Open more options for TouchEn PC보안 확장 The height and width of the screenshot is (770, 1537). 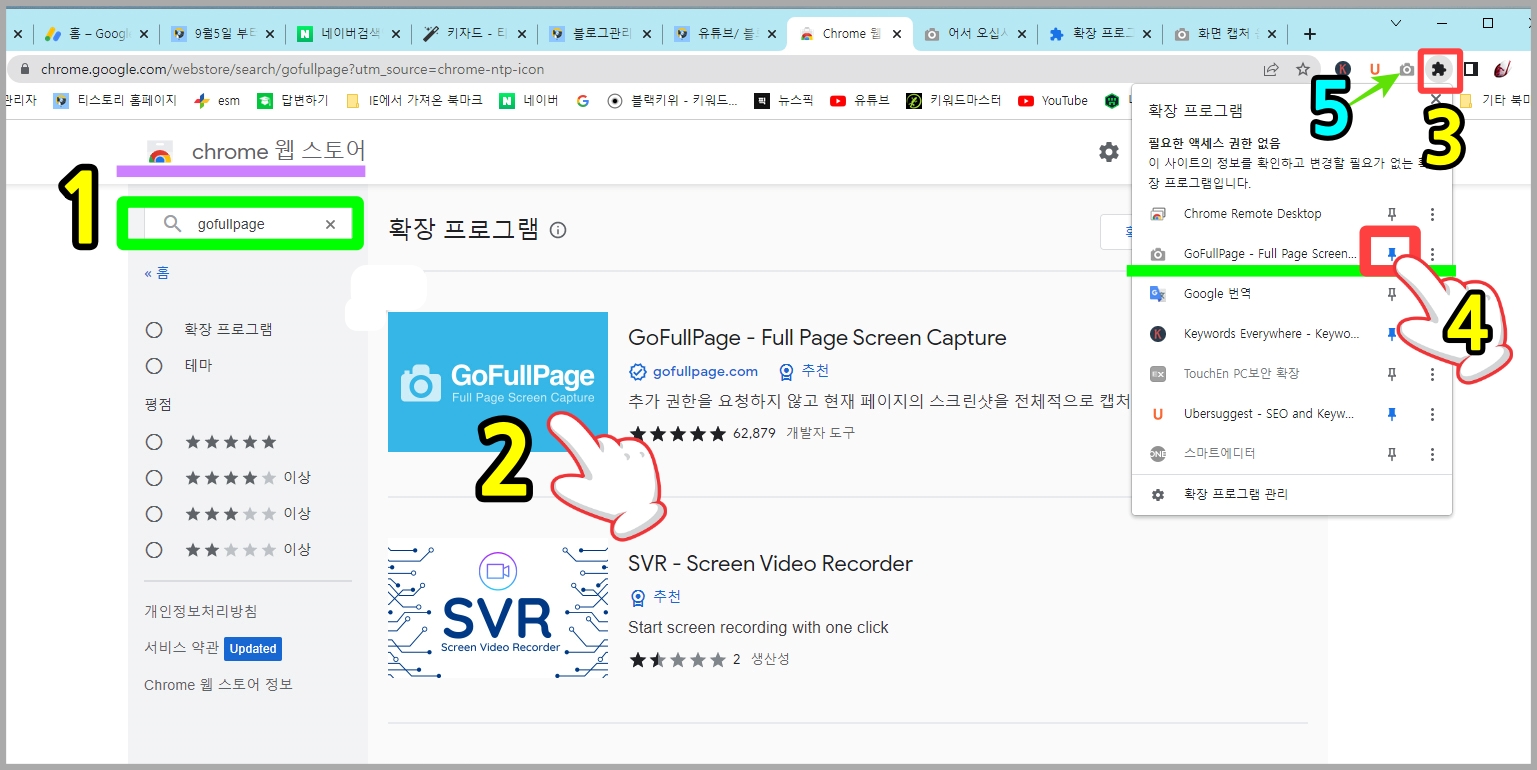[x=1432, y=374]
